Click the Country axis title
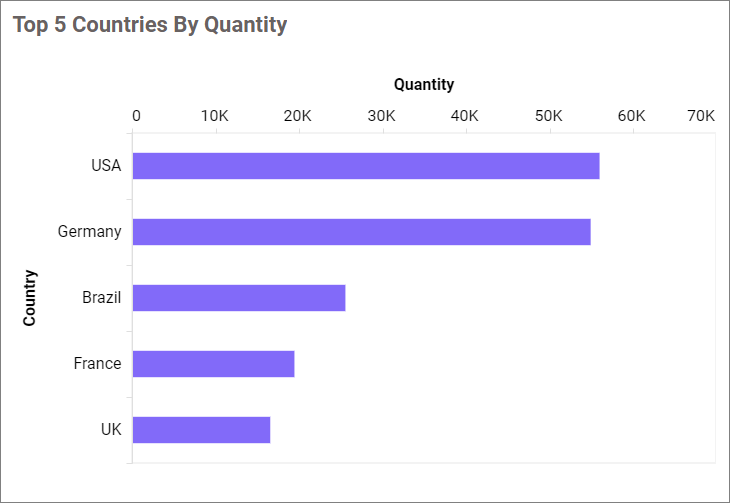Viewport: 730px width, 503px height. (x=30, y=297)
